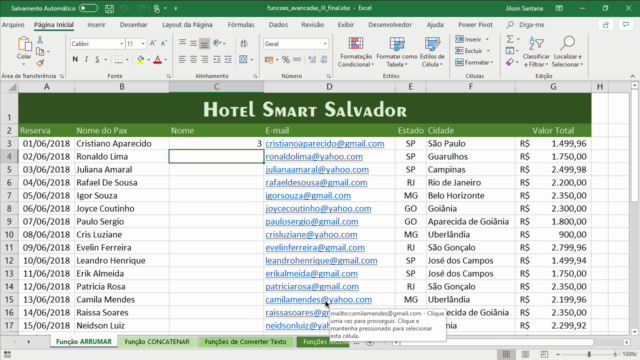Click the red font color button

(x=158, y=60)
